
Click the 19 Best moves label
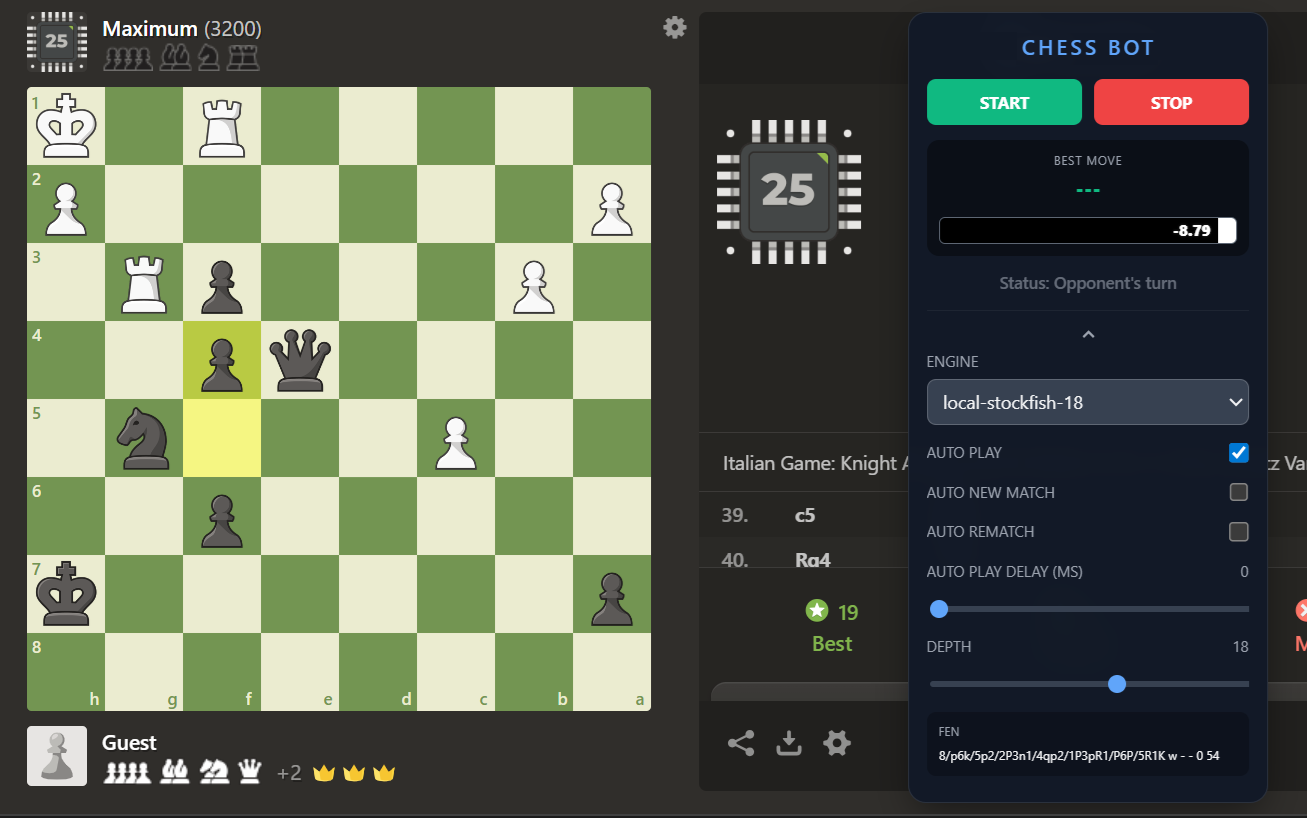pos(832,628)
